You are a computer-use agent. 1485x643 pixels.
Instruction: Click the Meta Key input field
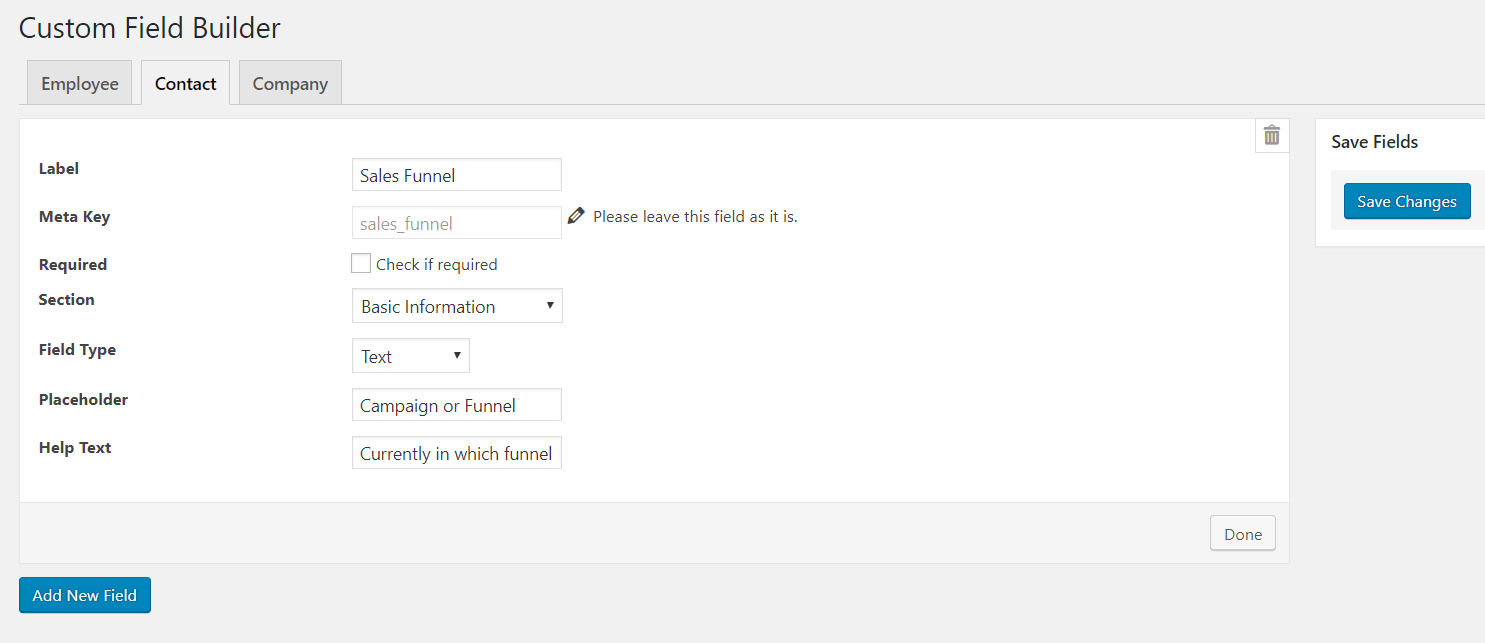456,222
